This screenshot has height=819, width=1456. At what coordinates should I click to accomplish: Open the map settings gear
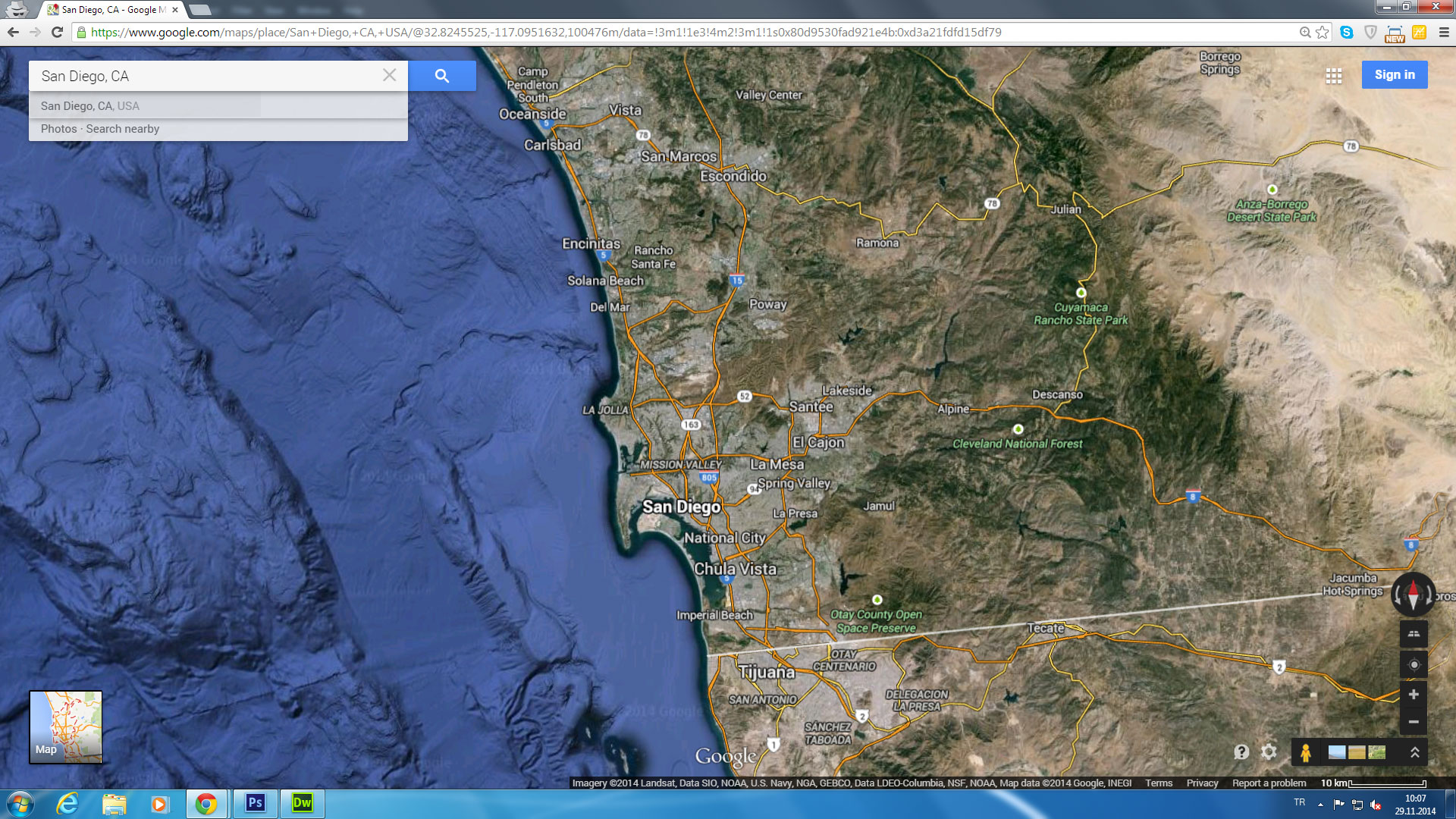tap(1269, 752)
